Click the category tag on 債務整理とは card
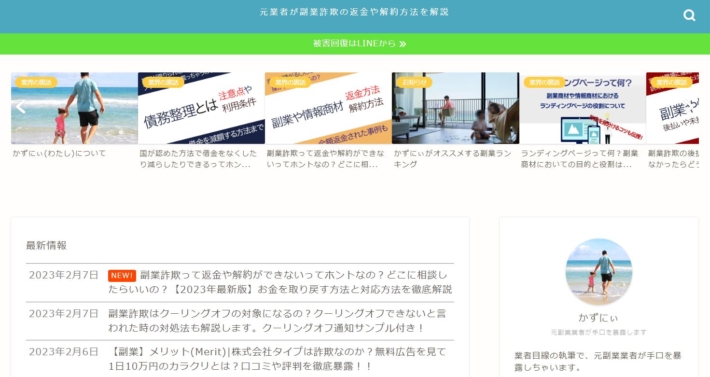 (163, 82)
